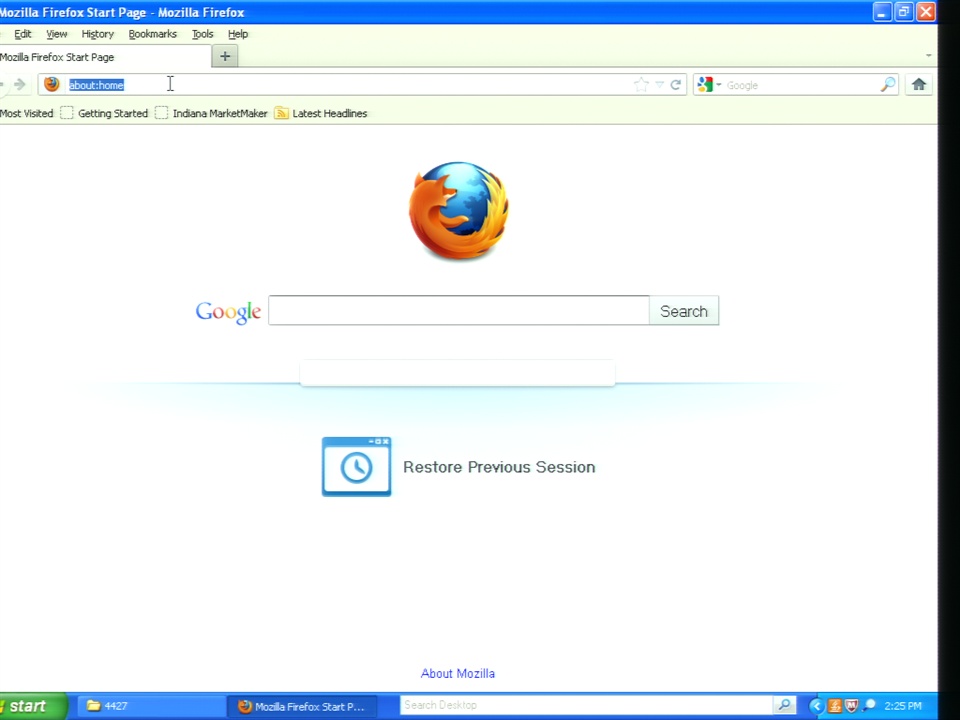Open the Tools menu
Viewport: 960px width, 720px height.
tap(202, 34)
